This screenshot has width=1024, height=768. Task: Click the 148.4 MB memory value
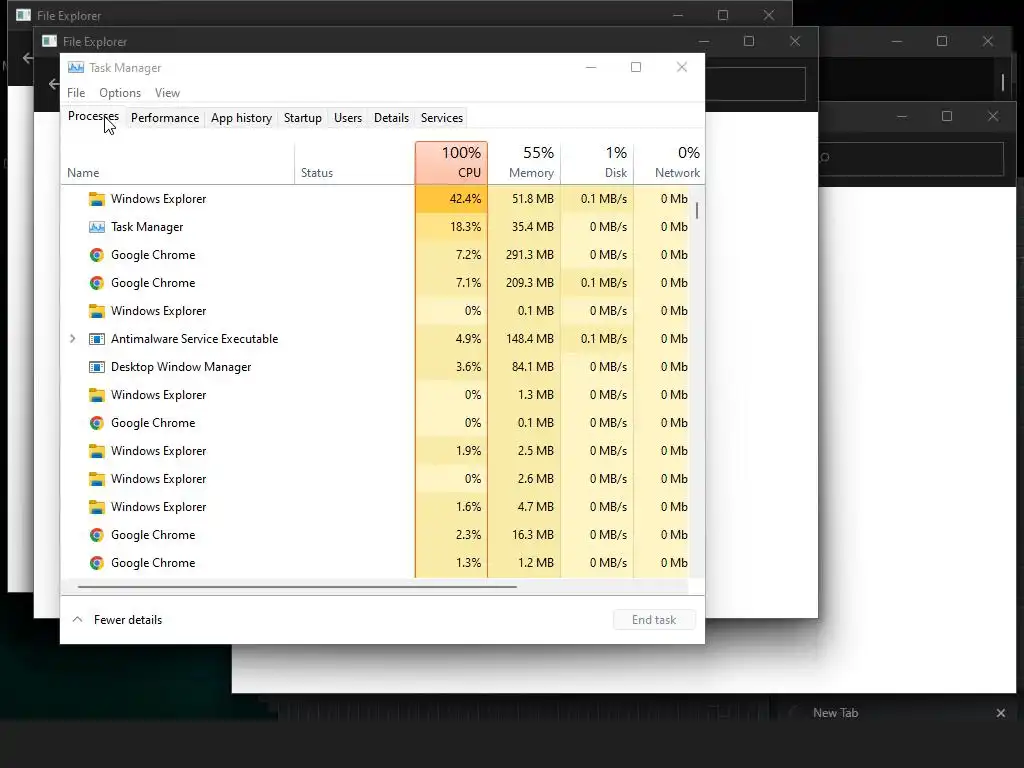click(x=530, y=339)
